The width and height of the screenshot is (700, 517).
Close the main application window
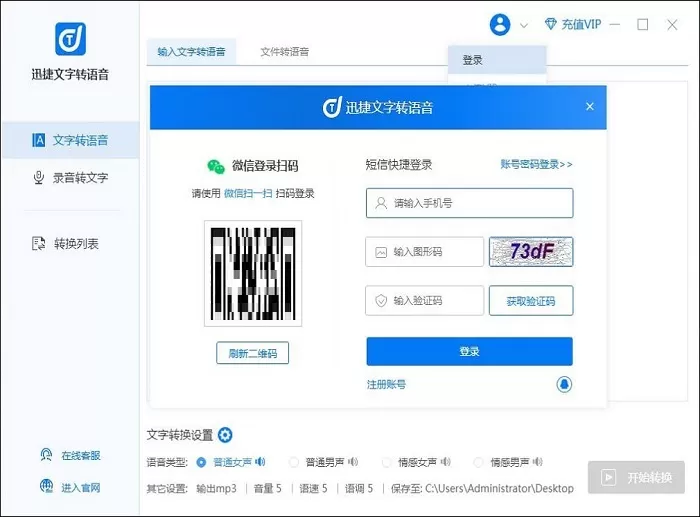(672, 25)
